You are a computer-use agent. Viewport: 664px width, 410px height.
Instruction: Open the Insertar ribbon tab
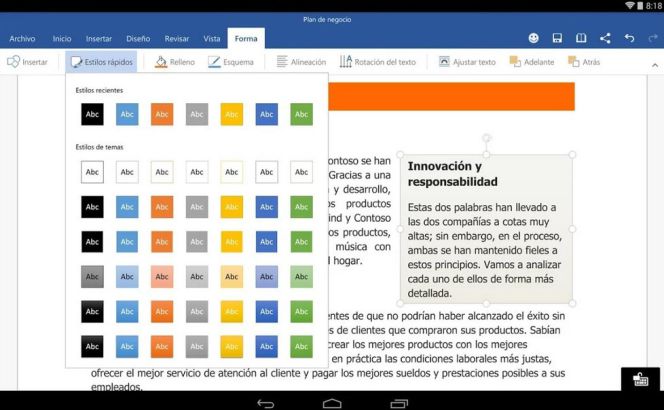[x=99, y=39]
